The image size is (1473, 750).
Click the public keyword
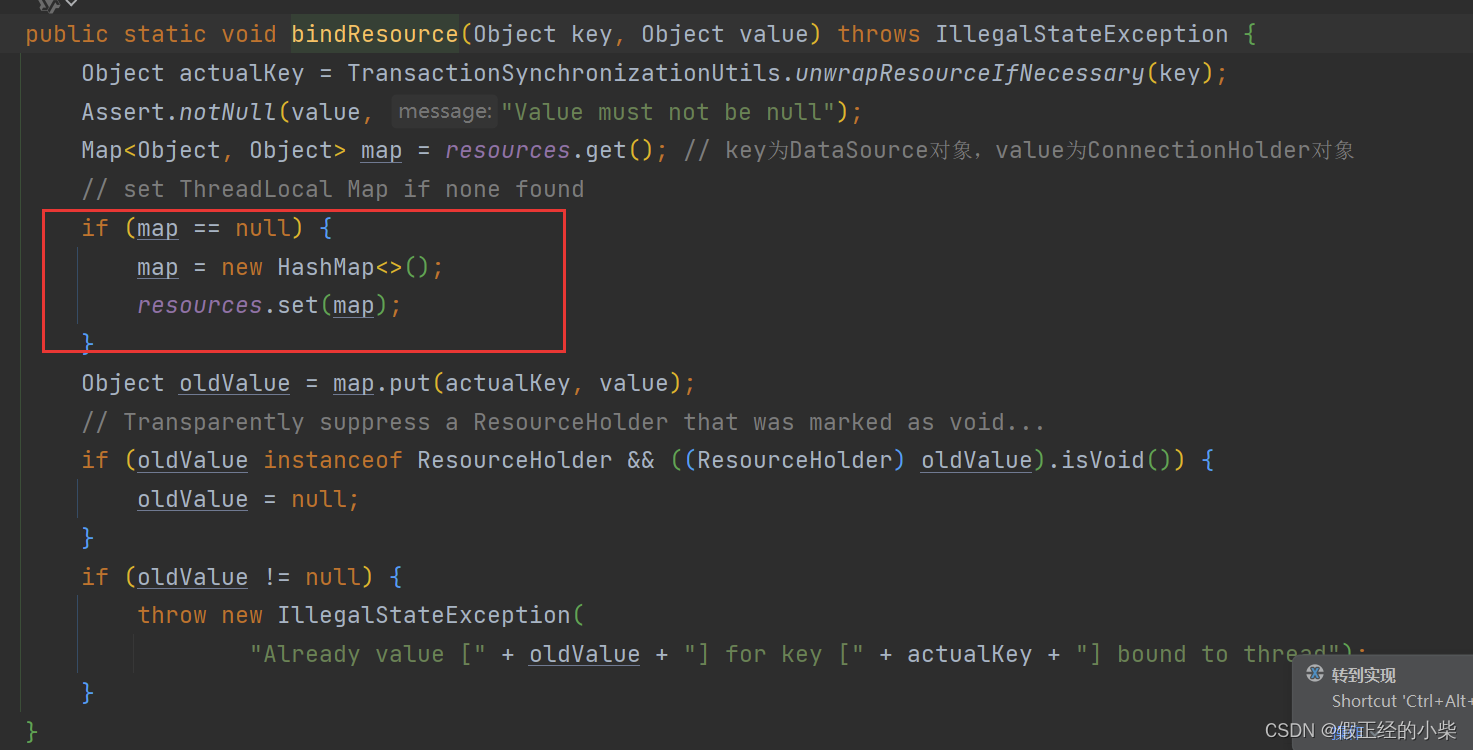click(67, 34)
